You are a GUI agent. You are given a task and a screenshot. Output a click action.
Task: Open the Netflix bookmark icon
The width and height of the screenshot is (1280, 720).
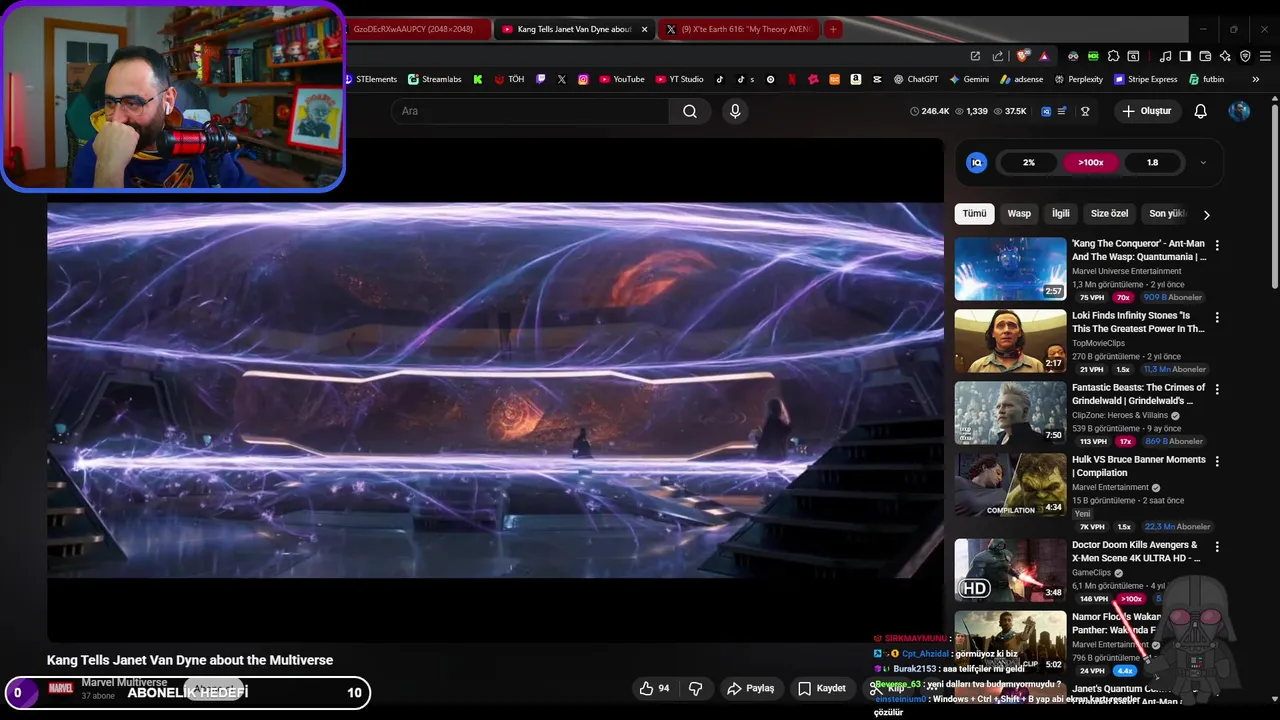click(792, 79)
